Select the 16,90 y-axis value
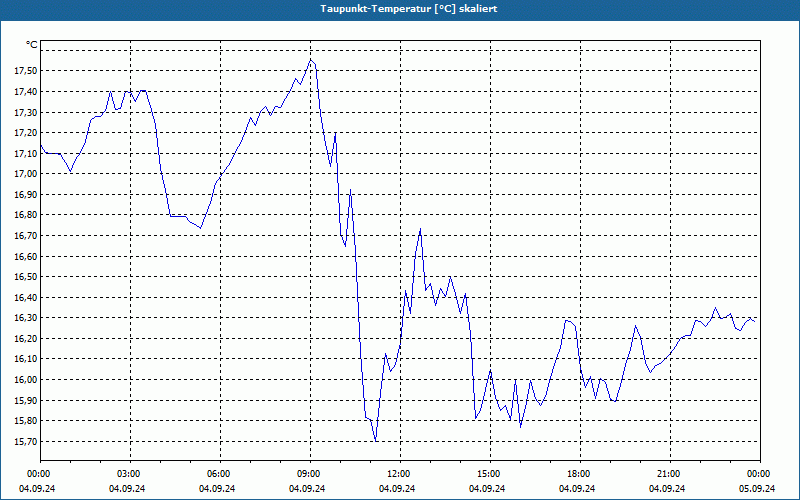 pyautogui.click(x=24, y=195)
